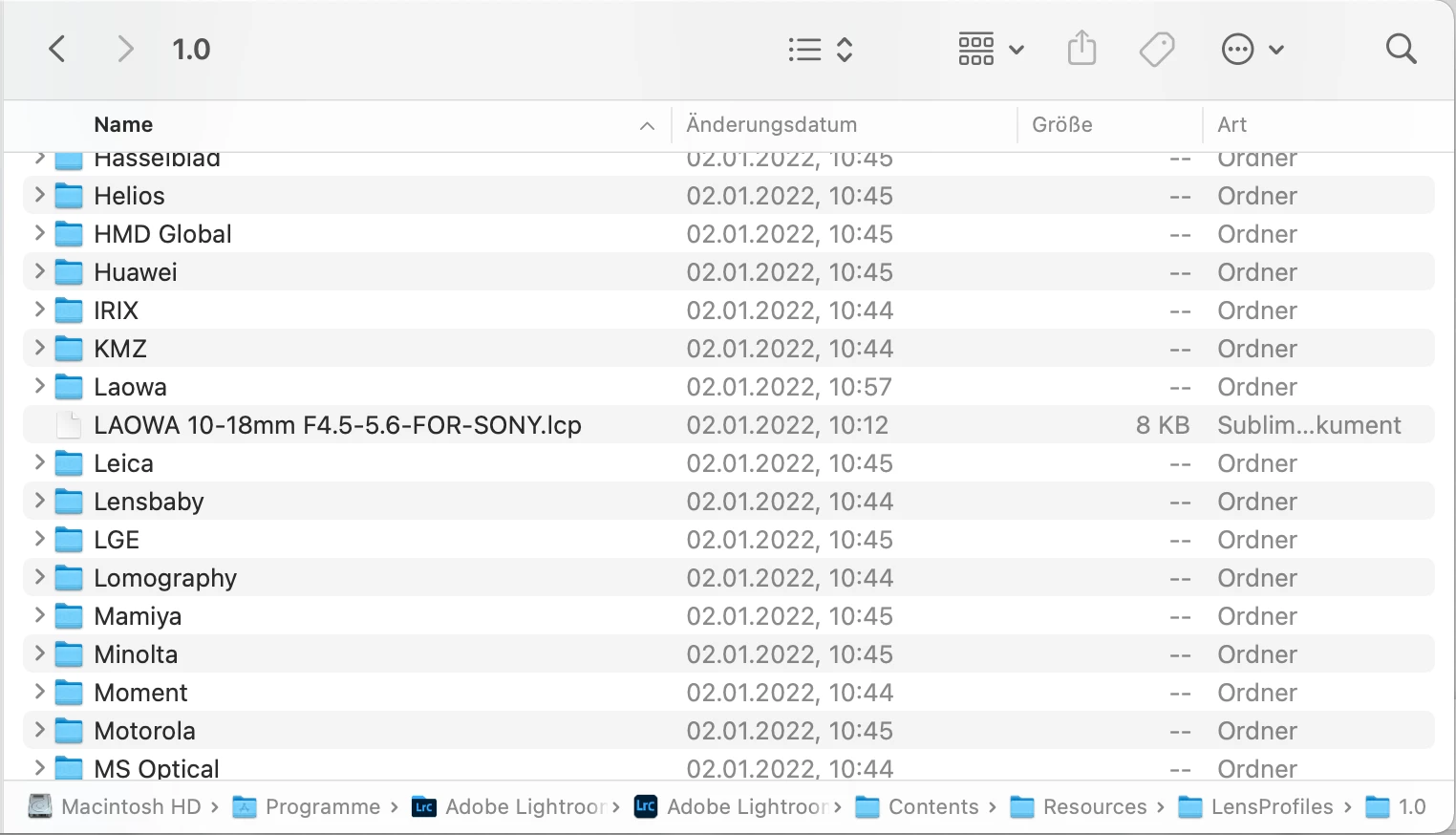The width and height of the screenshot is (1456, 835).
Task: Select the HMD Global folder icon
Action: point(69,234)
